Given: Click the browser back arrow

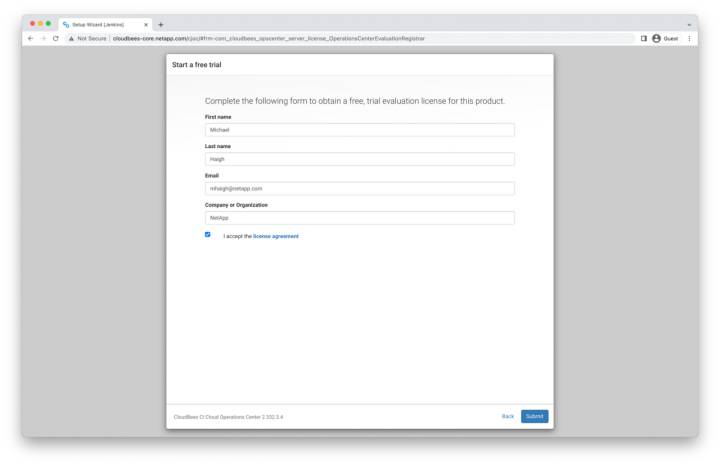Looking at the screenshot, I should (x=30, y=38).
